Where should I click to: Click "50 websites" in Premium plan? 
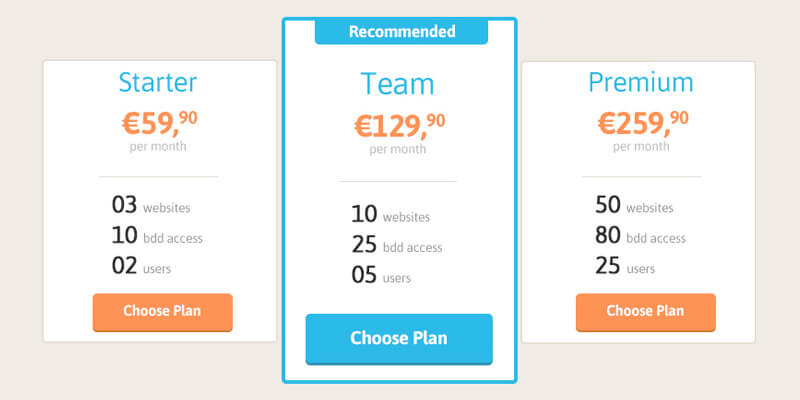coord(634,207)
